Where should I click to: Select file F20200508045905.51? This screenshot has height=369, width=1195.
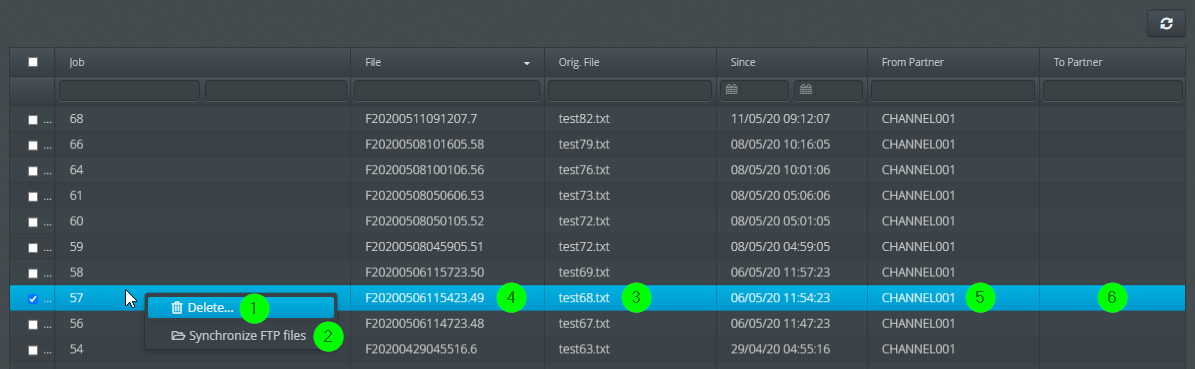424,246
